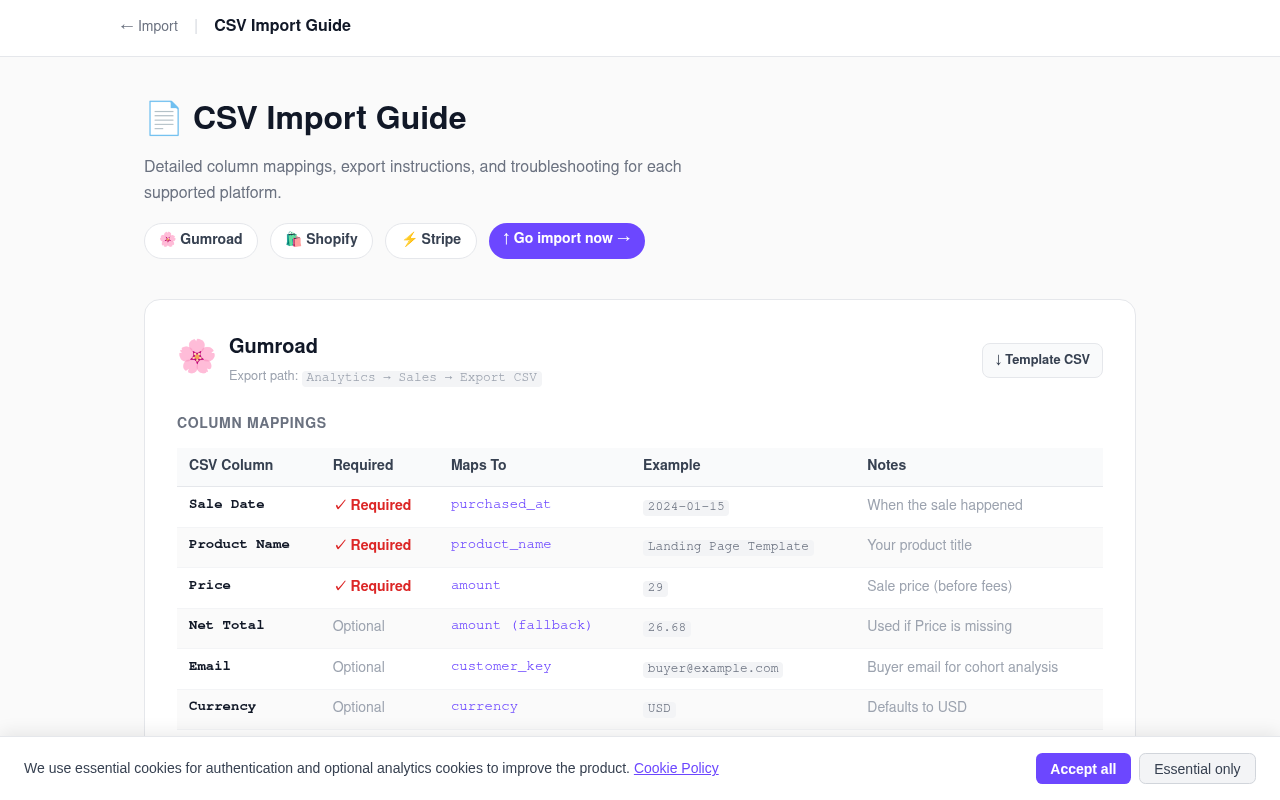The image size is (1280, 800).
Task: Open the Cookie Policy link
Action: pyautogui.click(x=676, y=768)
